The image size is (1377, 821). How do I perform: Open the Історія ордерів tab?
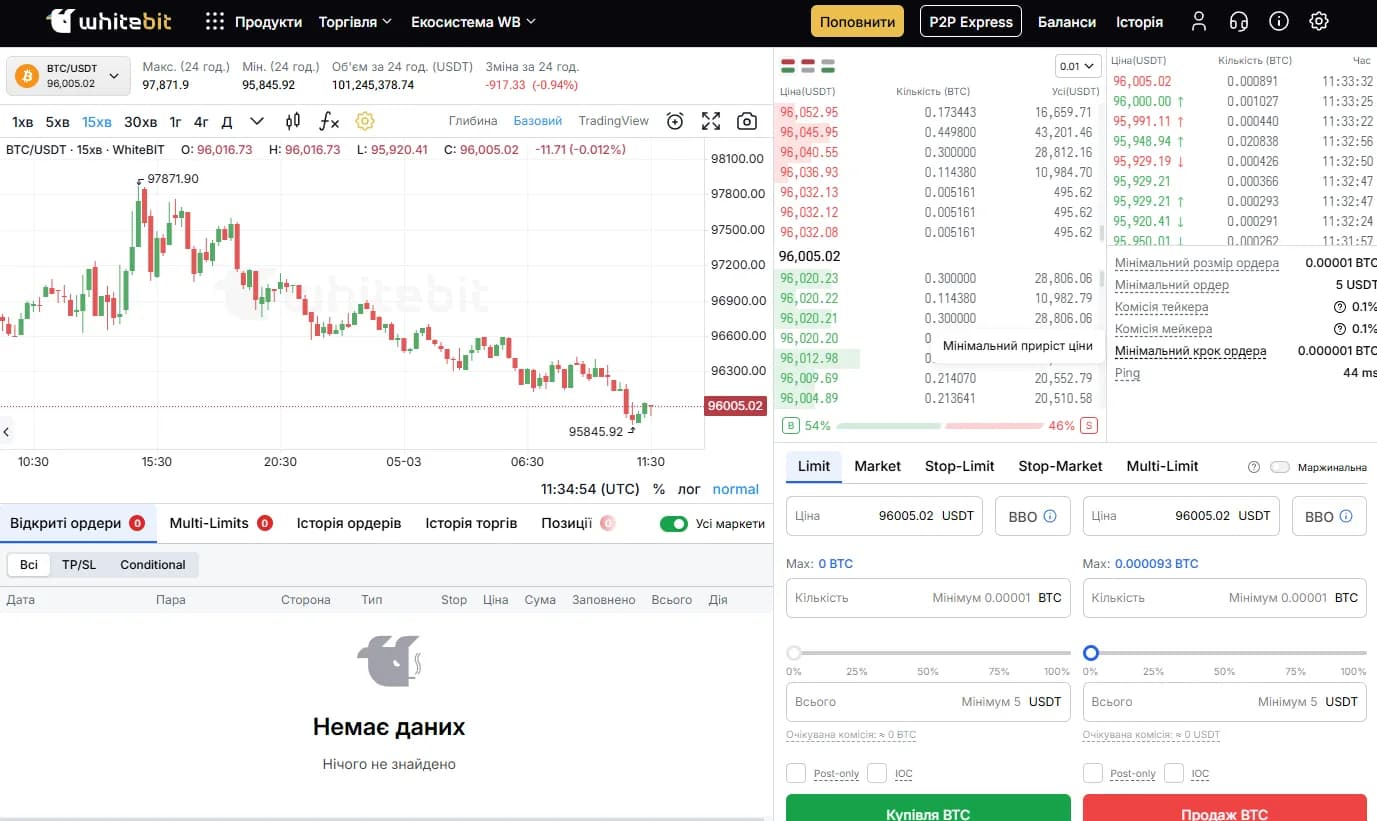349,523
